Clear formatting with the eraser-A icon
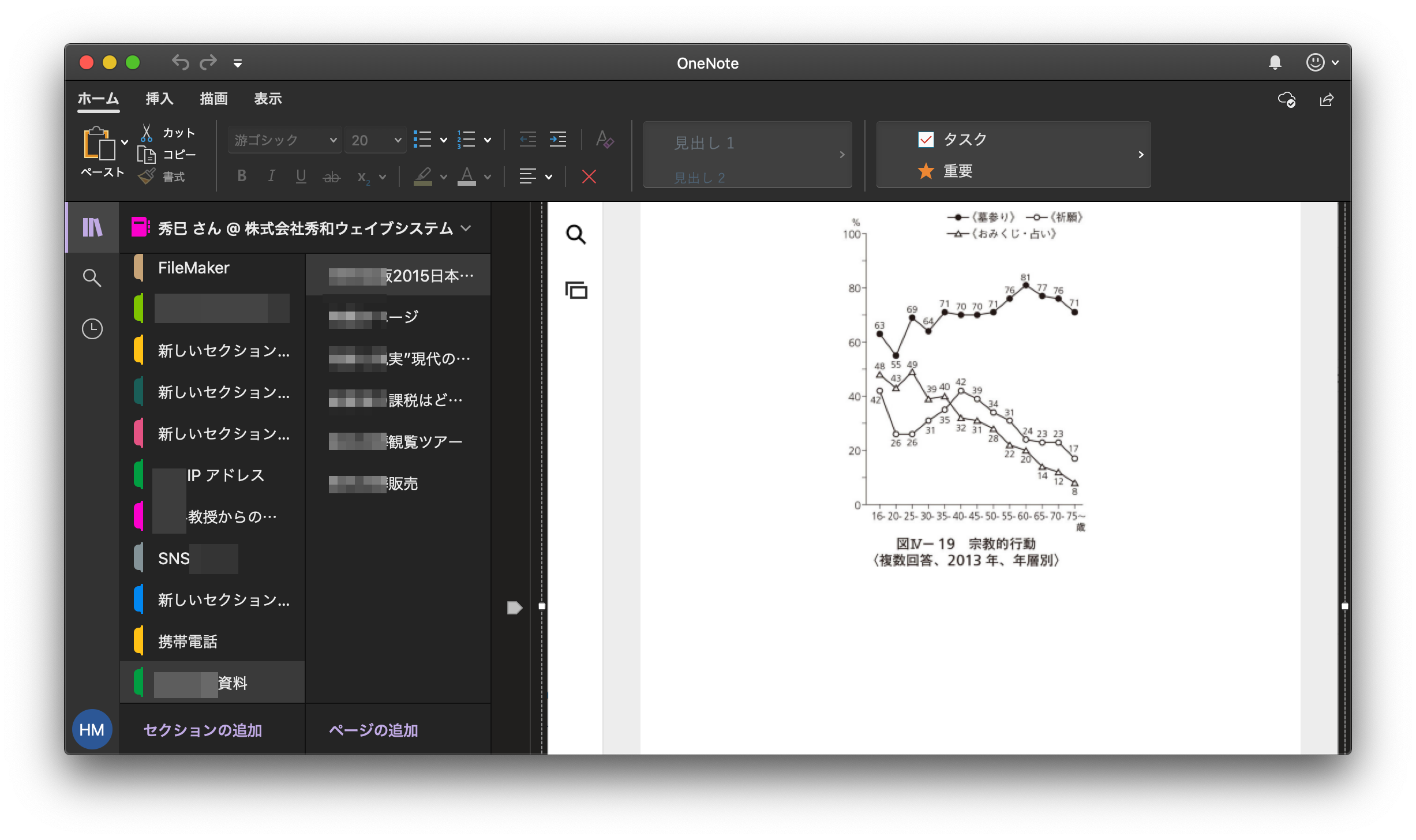The image size is (1416, 840). (605, 140)
